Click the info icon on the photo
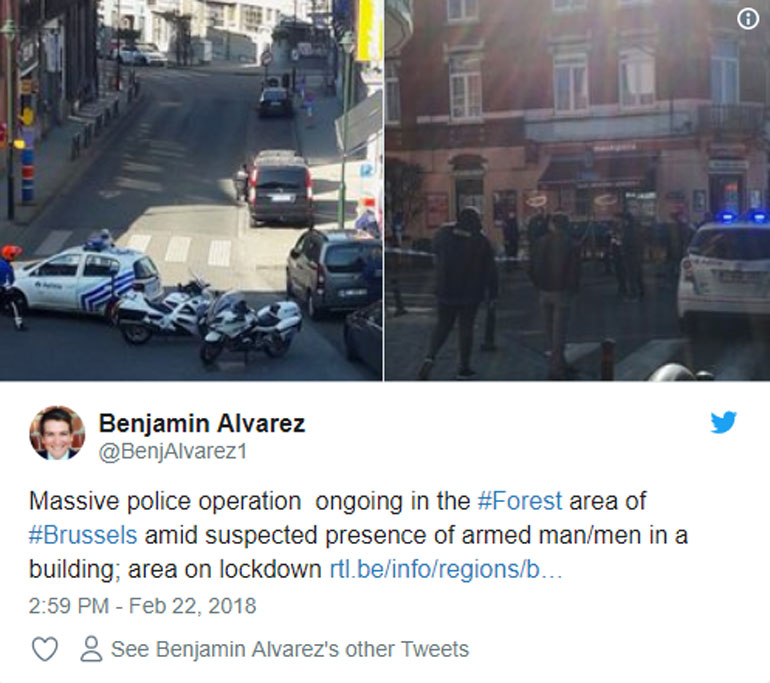The width and height of the screenshot is (770, 683). [x=747, y=19]
